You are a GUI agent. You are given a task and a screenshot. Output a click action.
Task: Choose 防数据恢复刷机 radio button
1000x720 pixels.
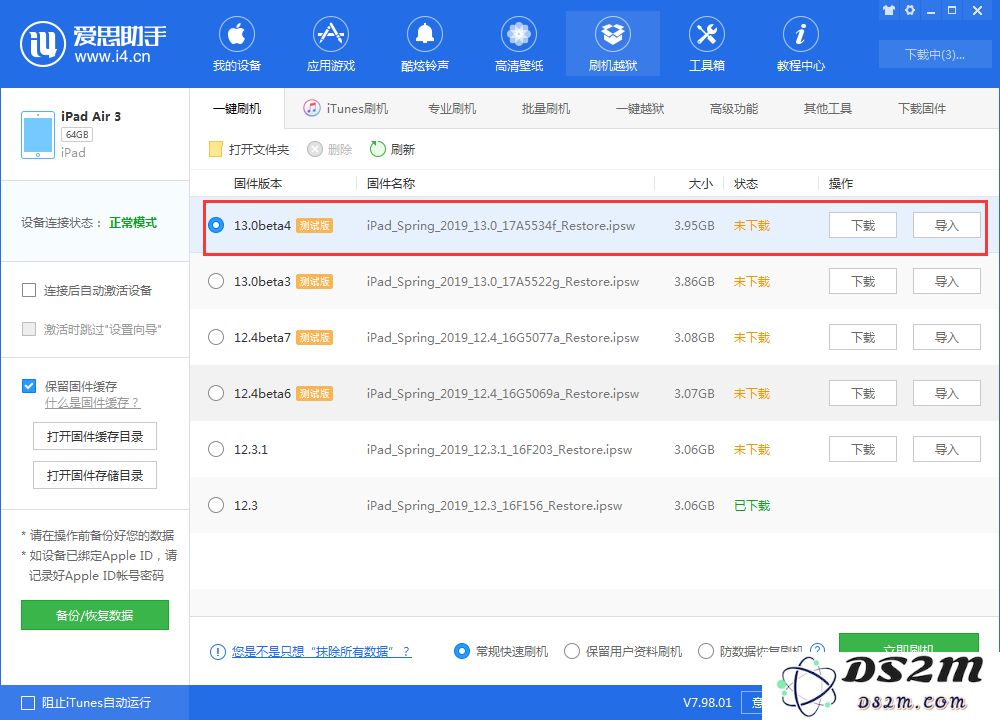click(706, 651)
